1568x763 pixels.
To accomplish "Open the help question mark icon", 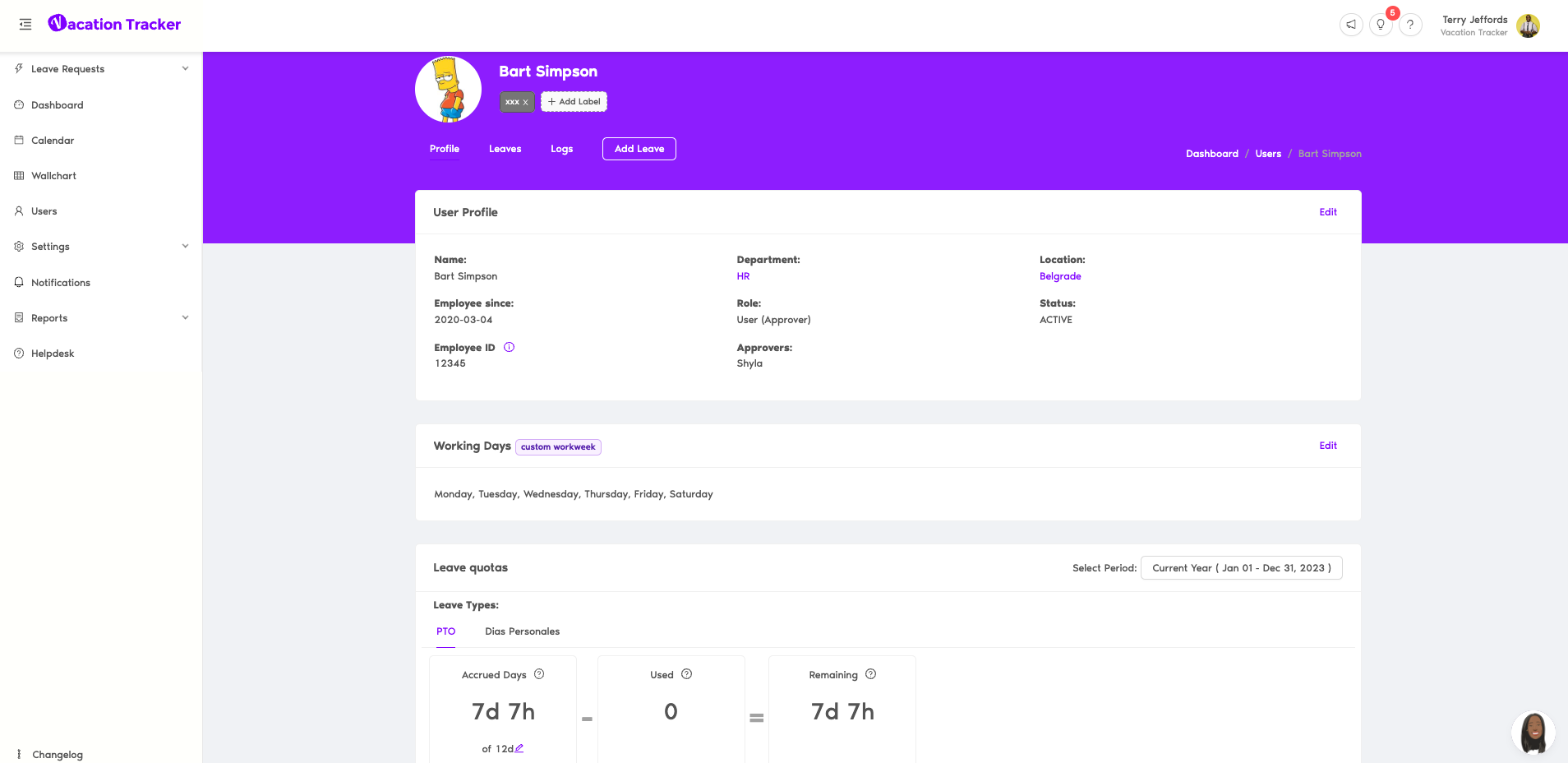I will pos(1410,25).
